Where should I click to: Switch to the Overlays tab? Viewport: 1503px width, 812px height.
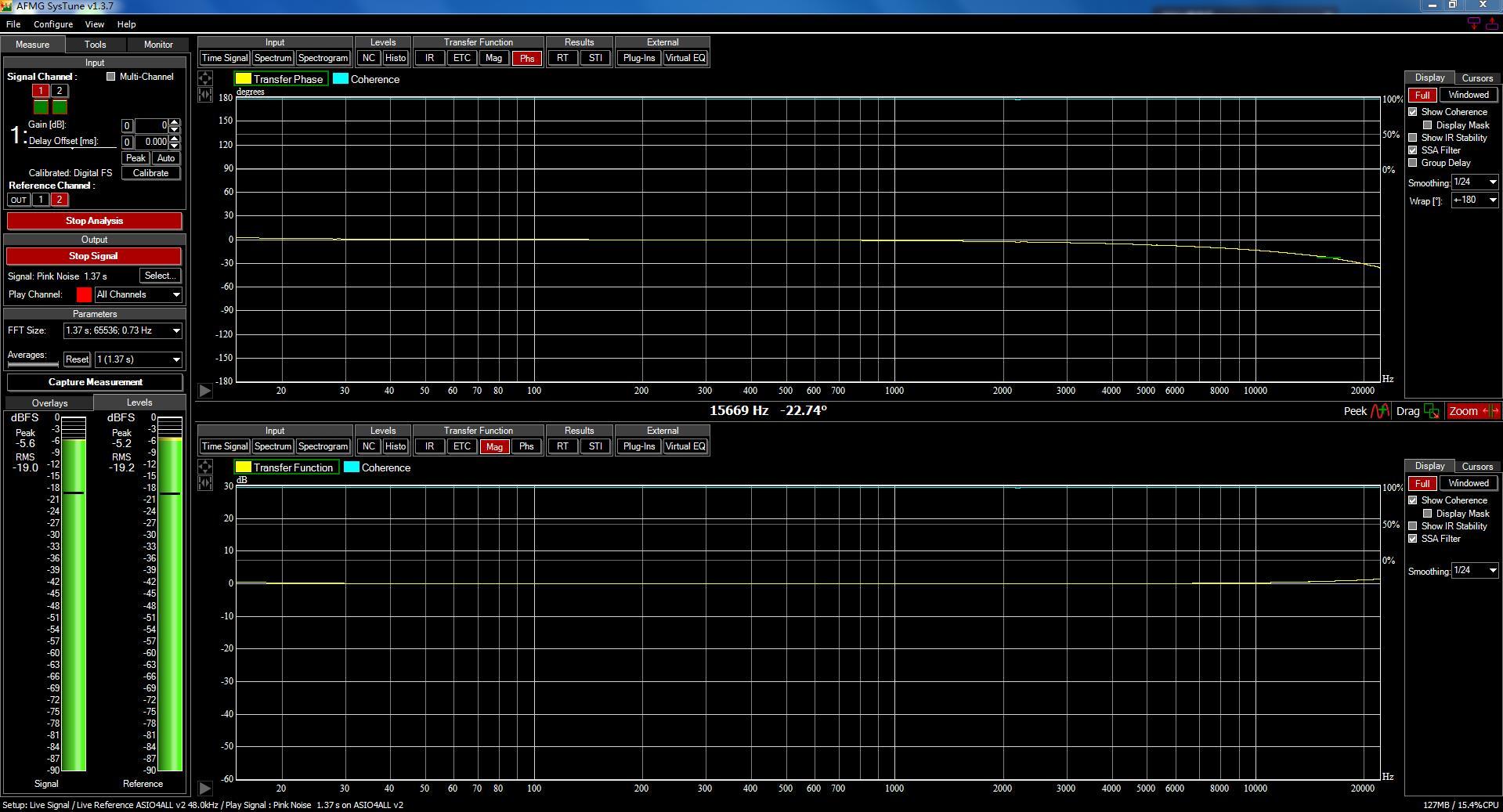(49, 402)
